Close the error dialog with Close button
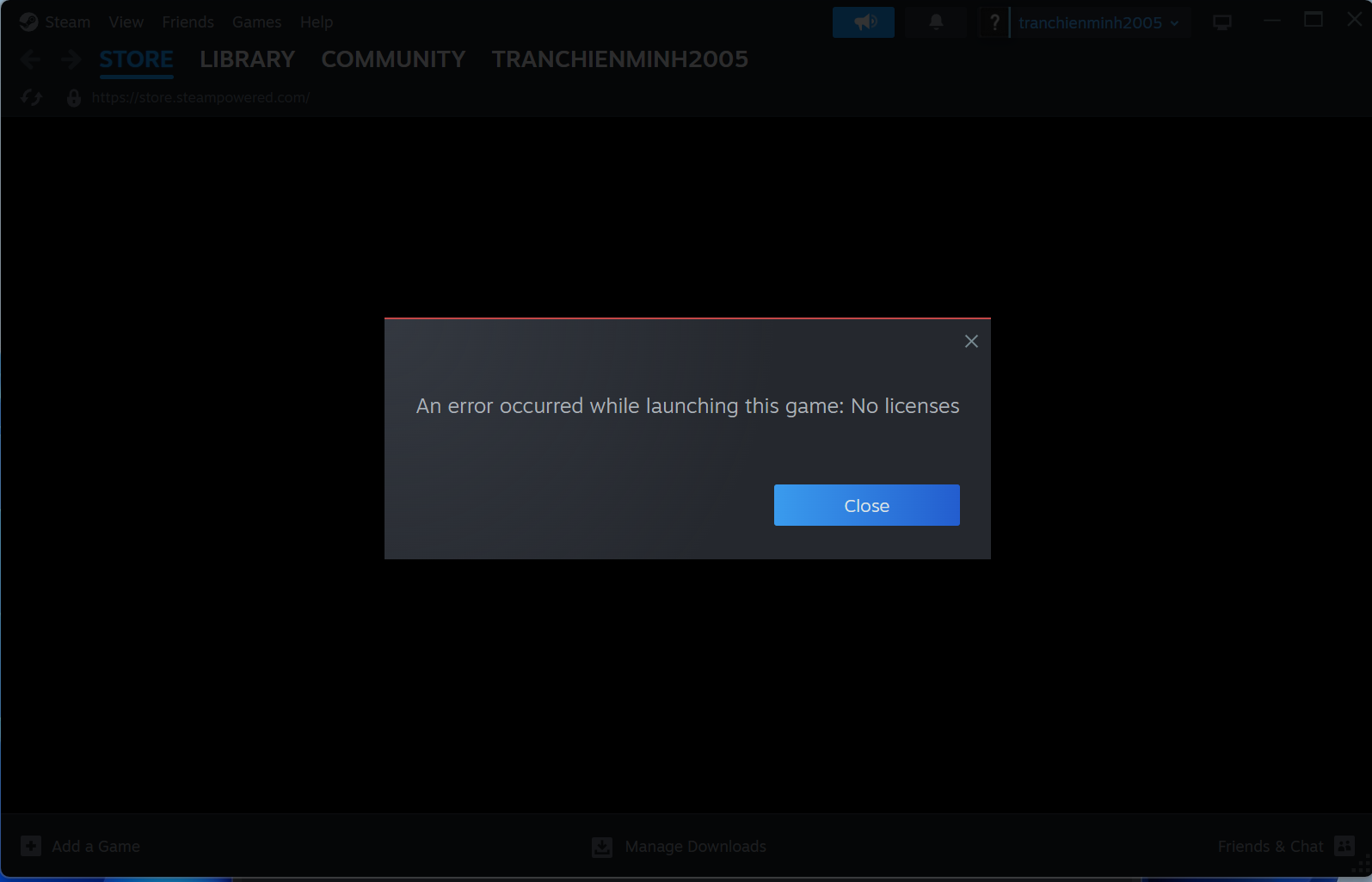 pos(866,505)
